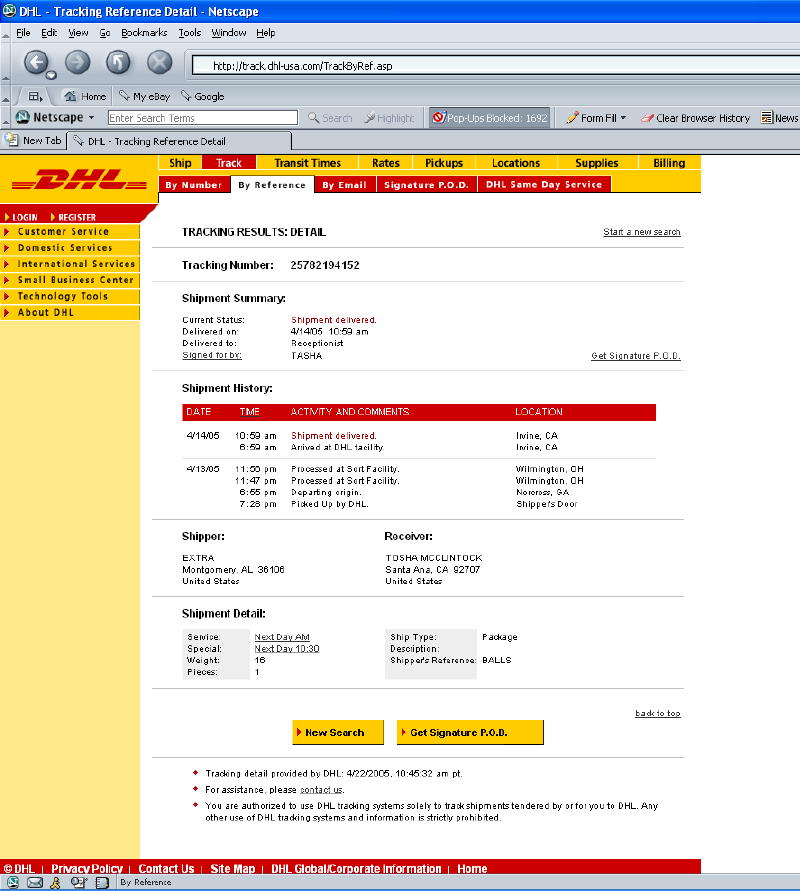Select the Transit Times tab
This screenshot has width=800, height=891.
(x=307, y=163)
